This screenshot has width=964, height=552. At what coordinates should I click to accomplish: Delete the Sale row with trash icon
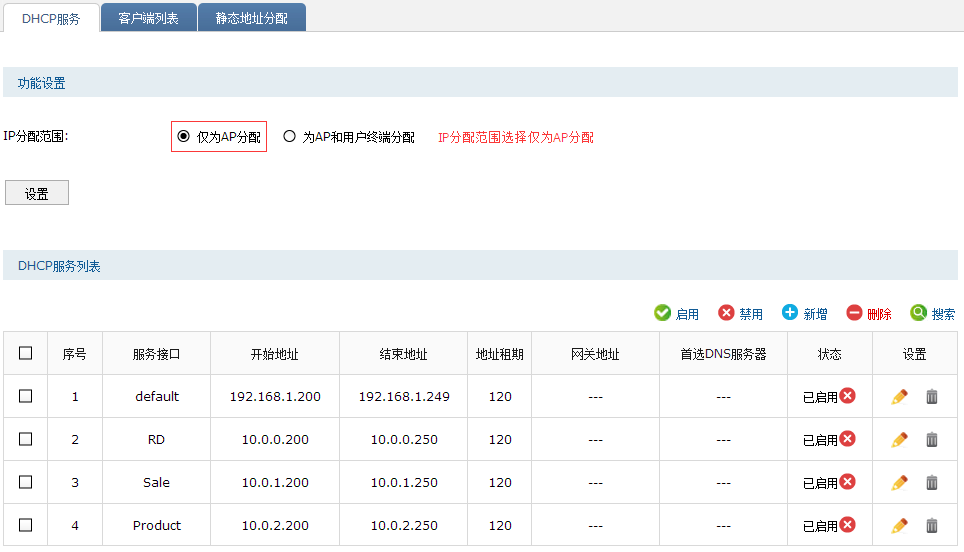point(932,483)
